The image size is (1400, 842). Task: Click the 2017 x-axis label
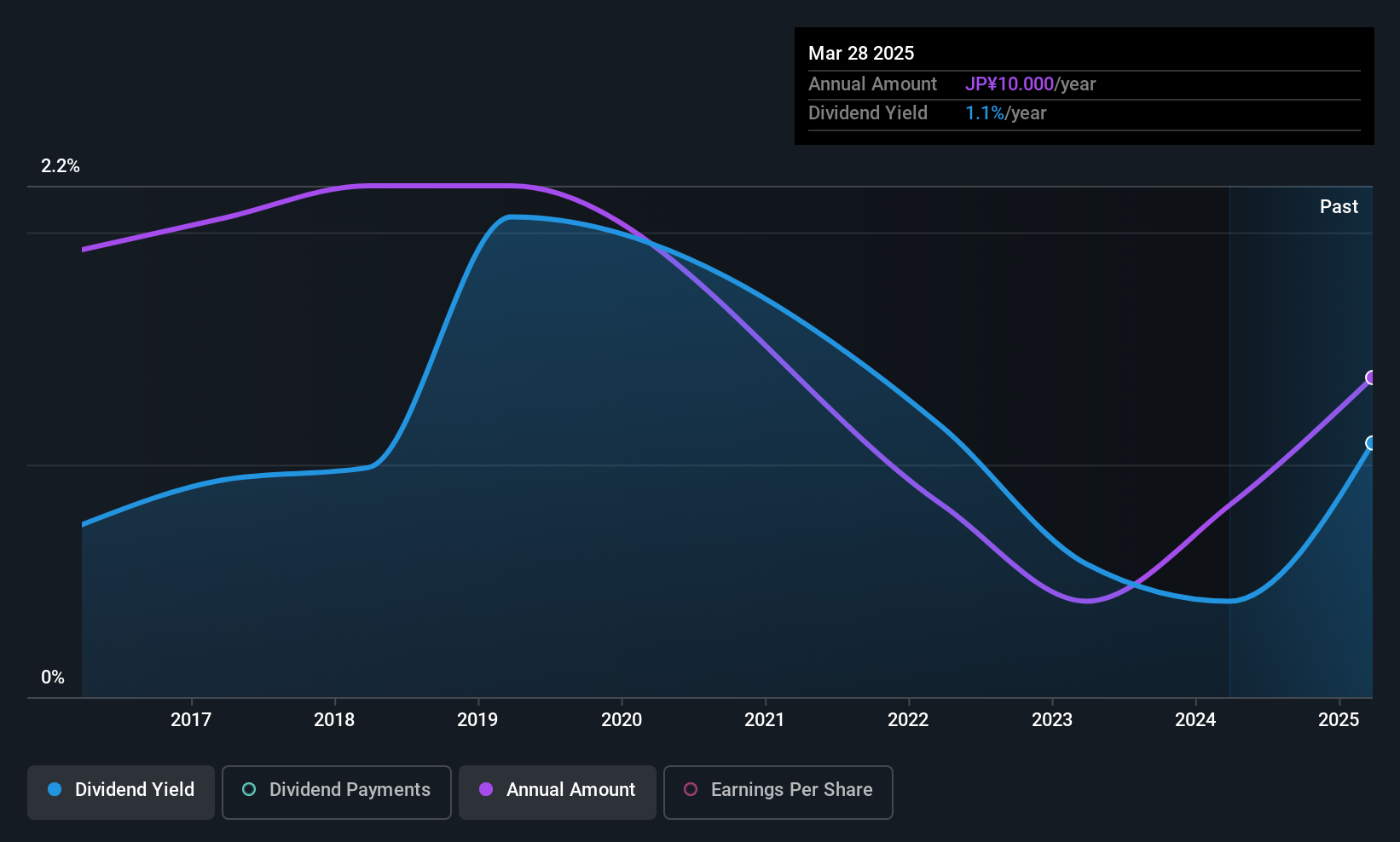click(x=191, y=719)
